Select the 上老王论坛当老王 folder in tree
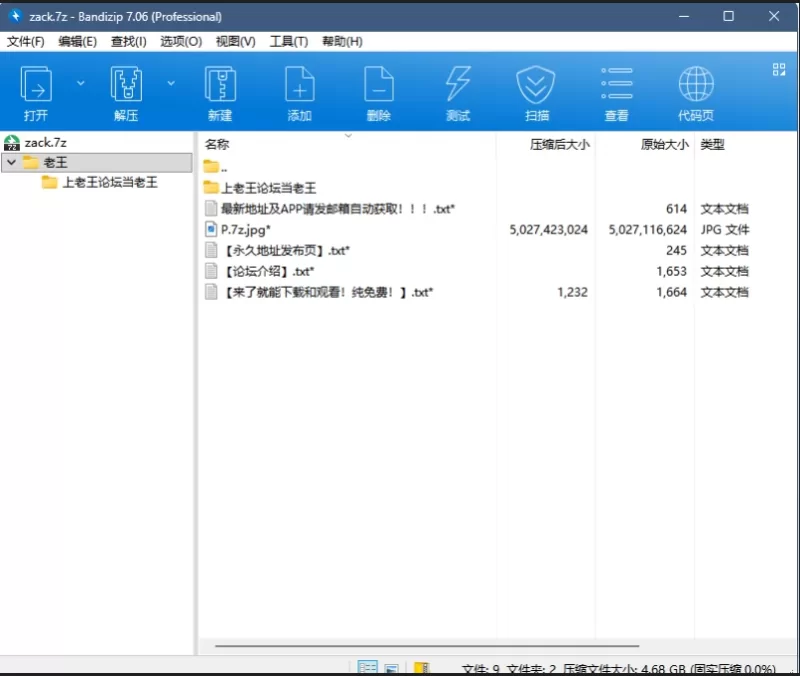800x676 pixels. tap(110, 183)
